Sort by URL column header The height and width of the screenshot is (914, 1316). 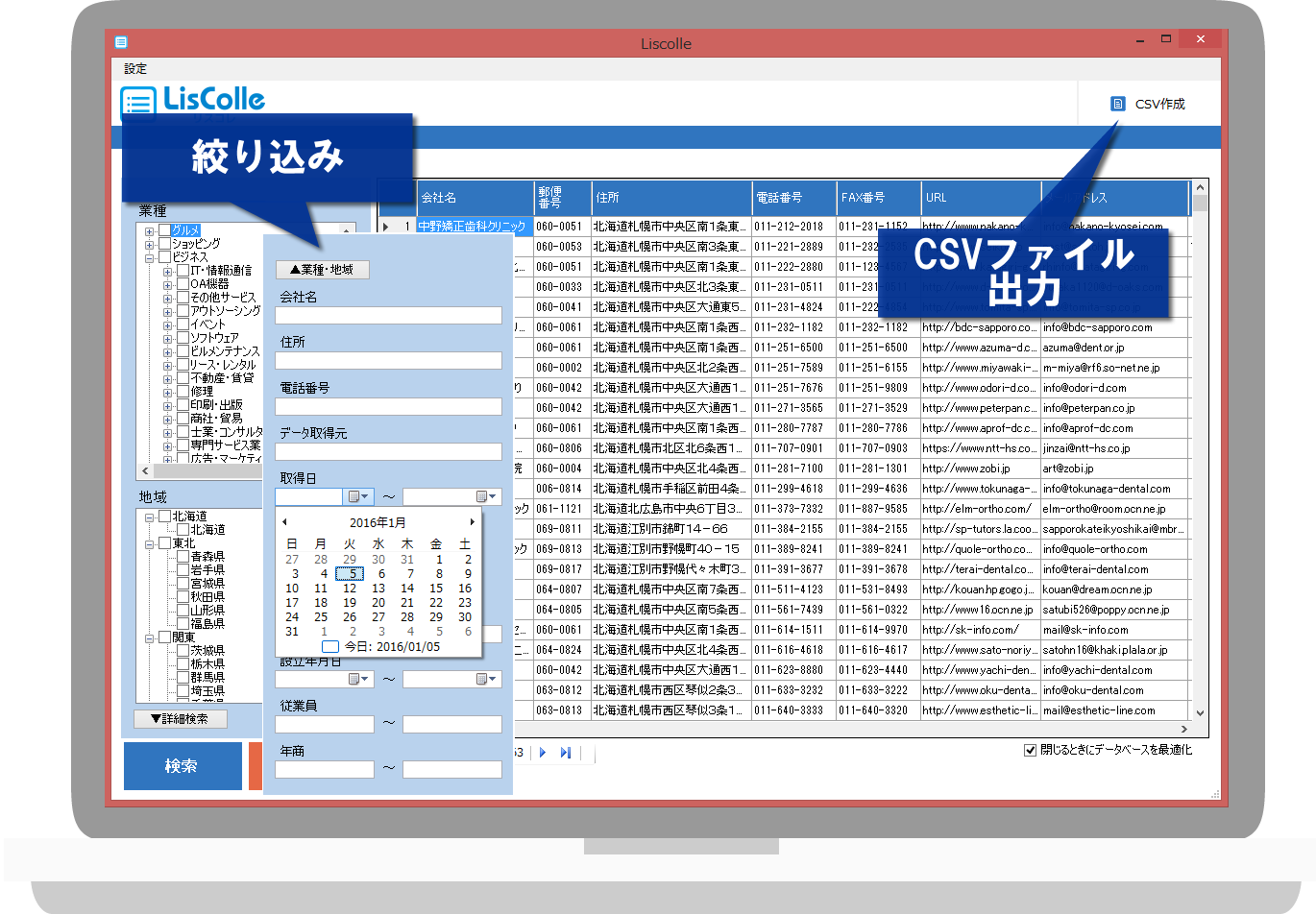pyautogui.click(x=981, y=198)
